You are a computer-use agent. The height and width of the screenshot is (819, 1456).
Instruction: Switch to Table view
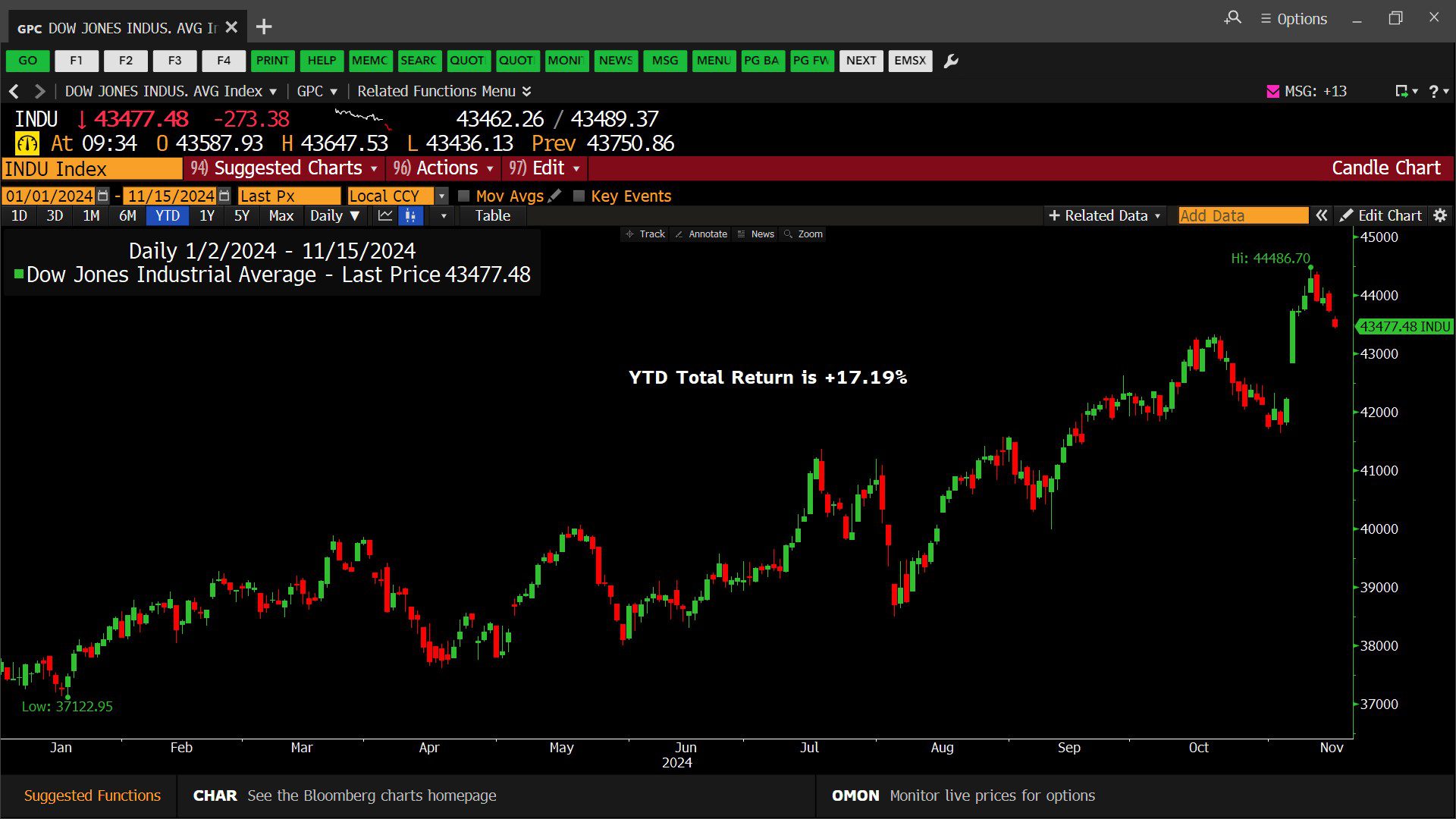click(x=492, y=215)
